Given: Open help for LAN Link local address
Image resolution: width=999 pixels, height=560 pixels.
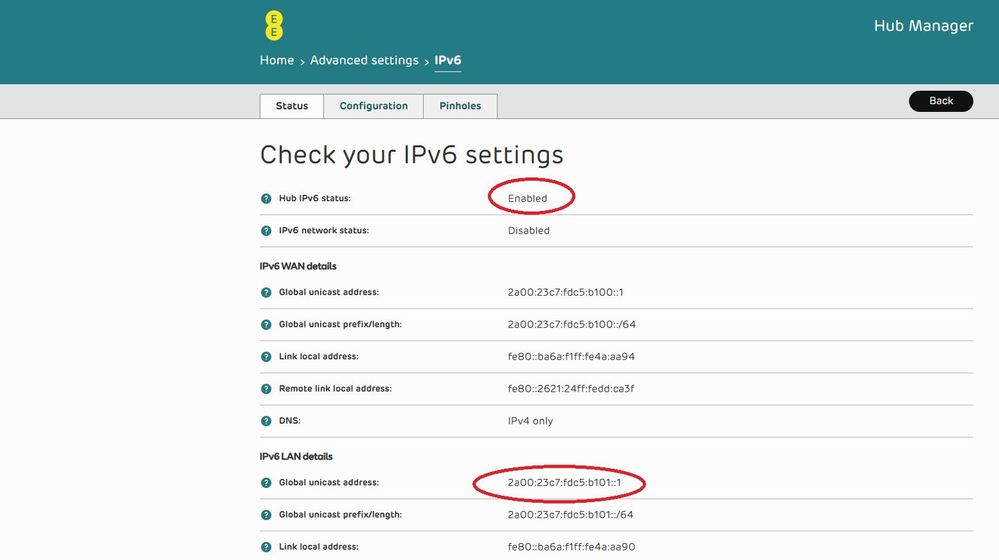Looking at the screenshot, I should click(266, 547).
